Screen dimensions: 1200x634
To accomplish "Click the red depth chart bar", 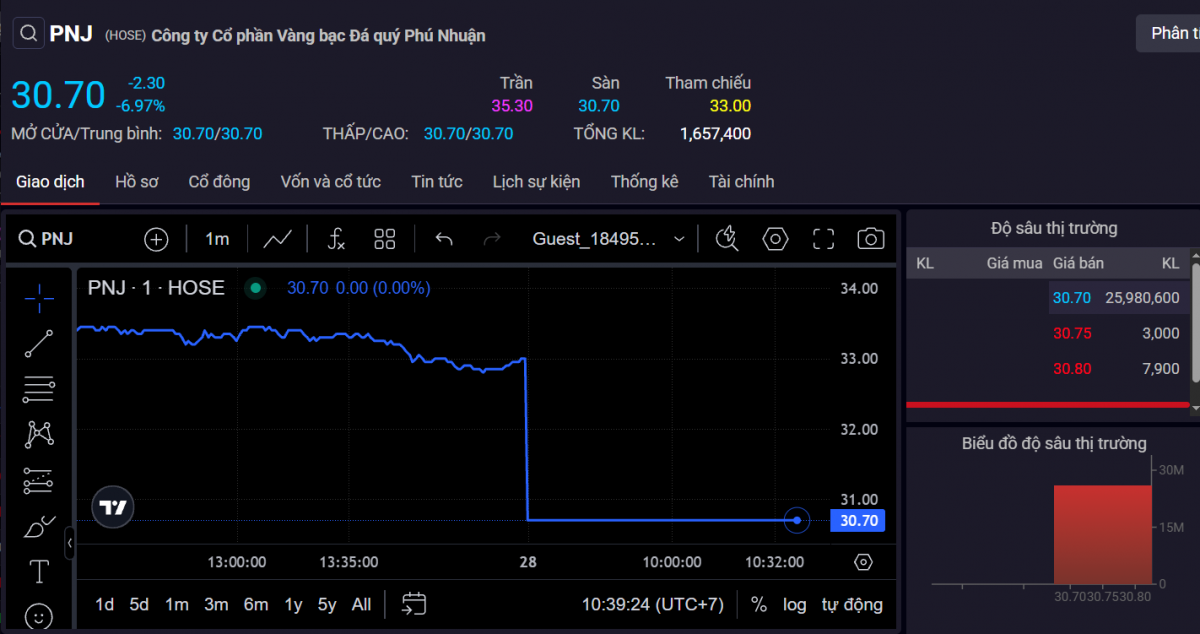I will [1102, 534].
